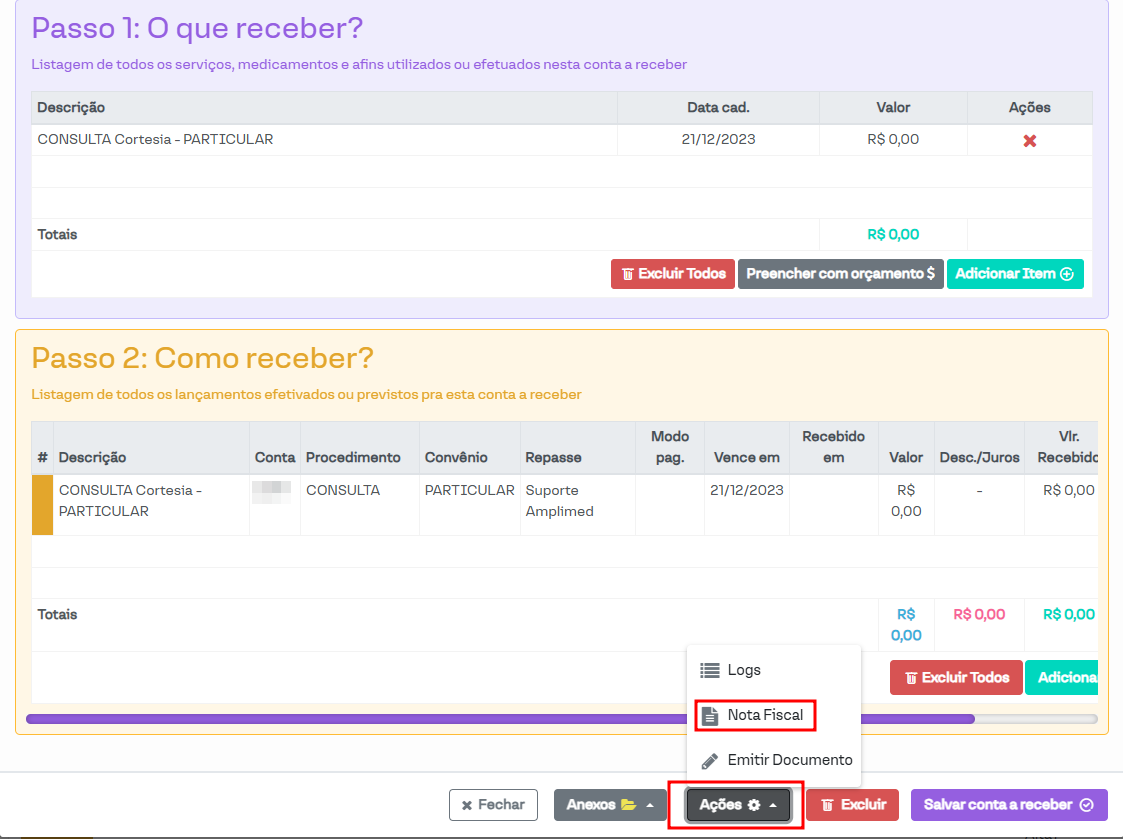This screenshot has height=839, width=1123.
Task: Click the red X to remove CONSULTA item
Action: coord(1029,141)
